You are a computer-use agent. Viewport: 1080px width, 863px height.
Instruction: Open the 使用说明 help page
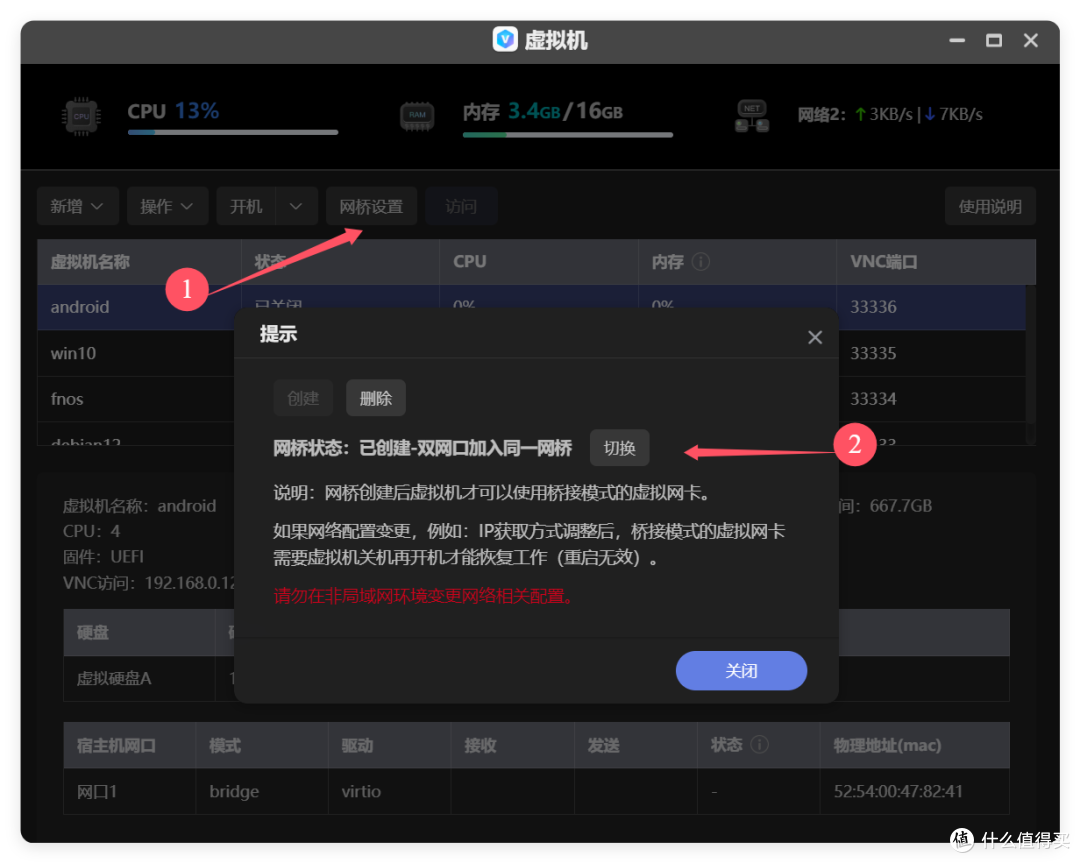[990, 206]
